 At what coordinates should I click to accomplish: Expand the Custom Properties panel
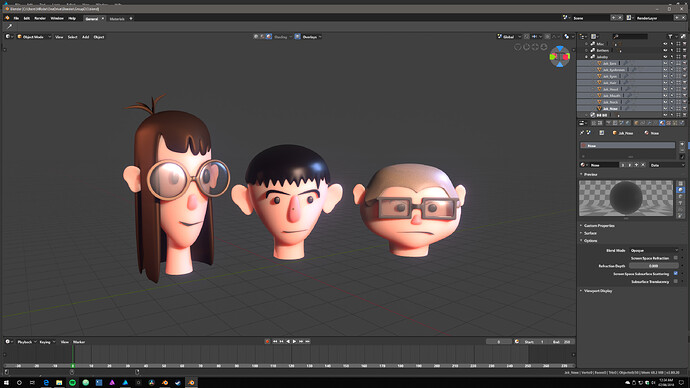pyautogui.click(x=598, y=226)
